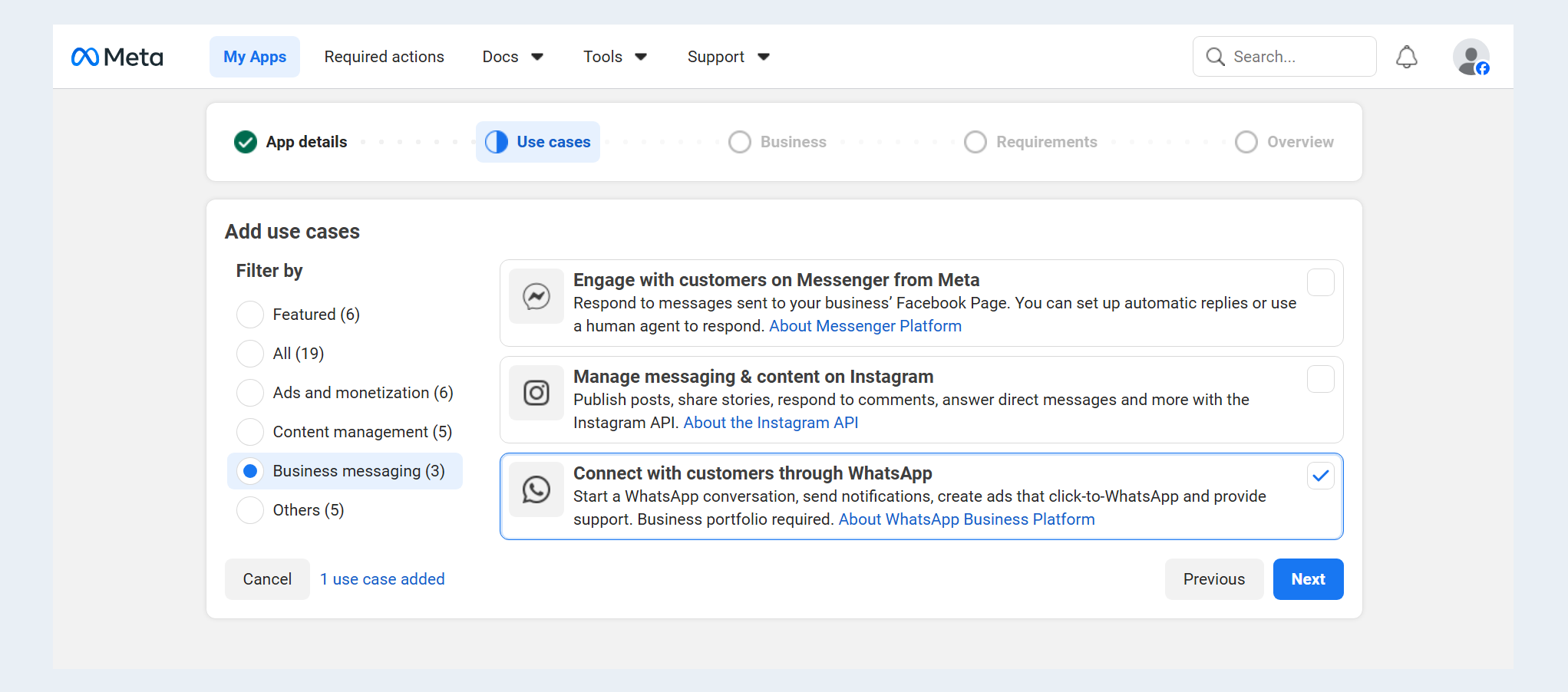Screen dimensions: 1568x692
Task: Click 'Connect with customers through WhatsApp' title
Action: coord(753,473)
